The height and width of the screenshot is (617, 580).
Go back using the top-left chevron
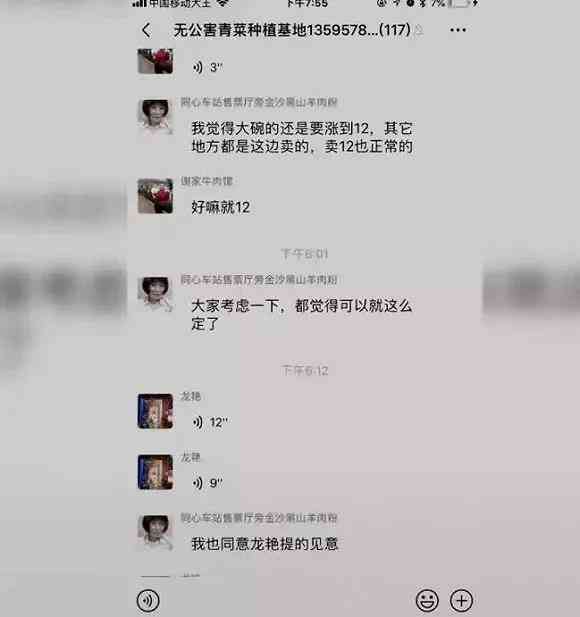pos(146,30)
